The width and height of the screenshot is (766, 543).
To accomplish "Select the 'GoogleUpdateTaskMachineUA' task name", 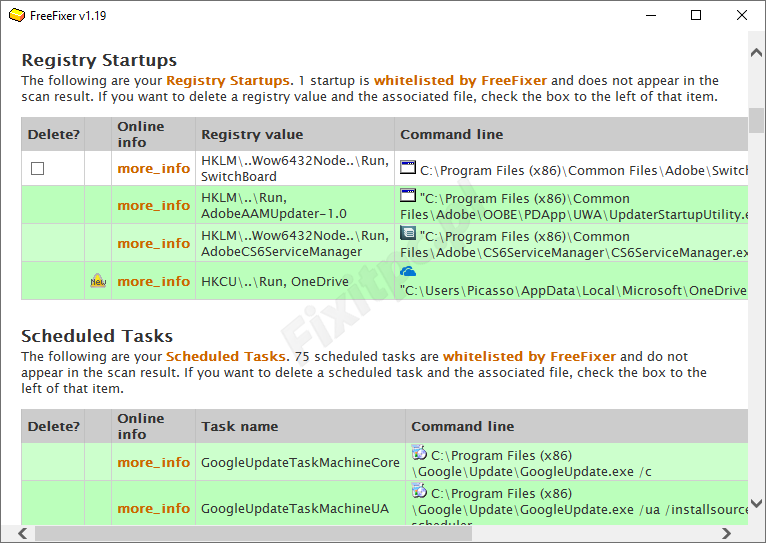I will 295,509.
